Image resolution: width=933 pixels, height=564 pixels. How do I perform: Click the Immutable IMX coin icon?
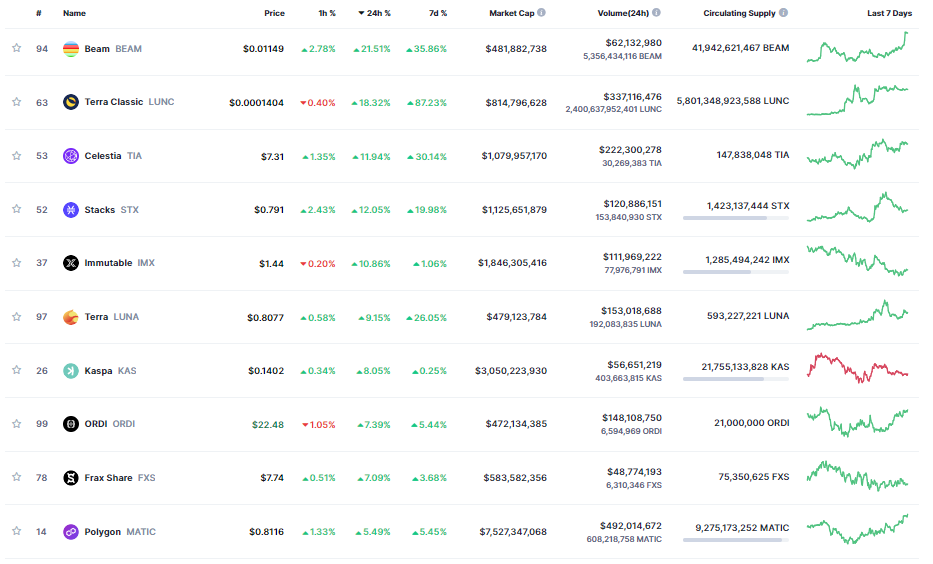(x=71, y=263)
